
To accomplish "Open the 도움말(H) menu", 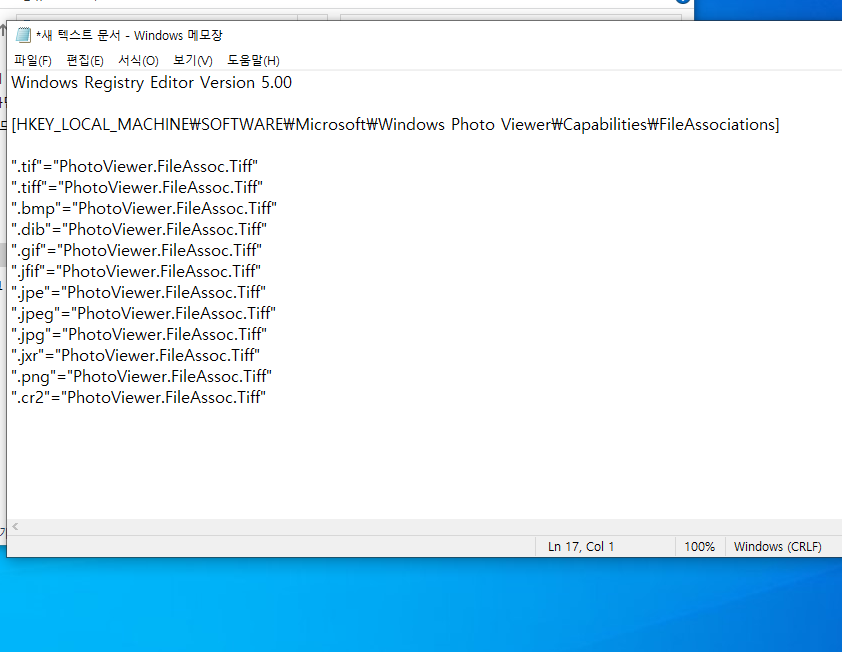I will pos(253,61).
